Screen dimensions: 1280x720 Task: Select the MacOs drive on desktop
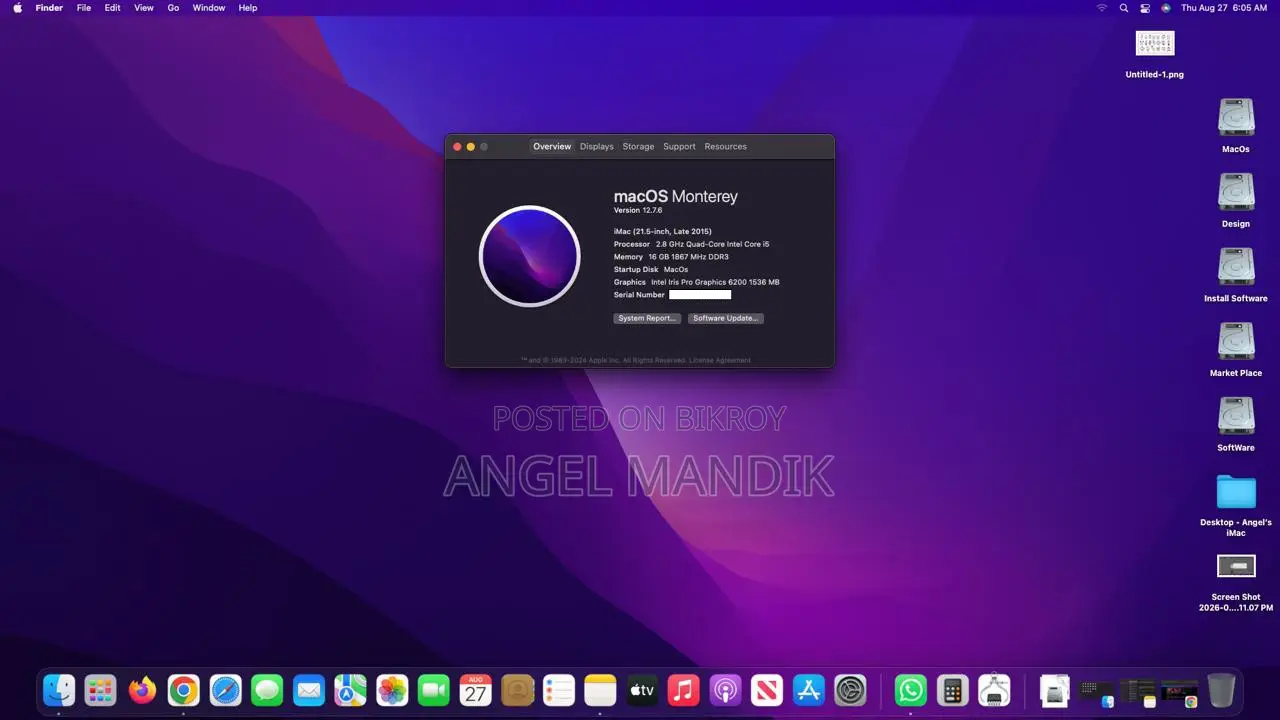[1236, 125]
